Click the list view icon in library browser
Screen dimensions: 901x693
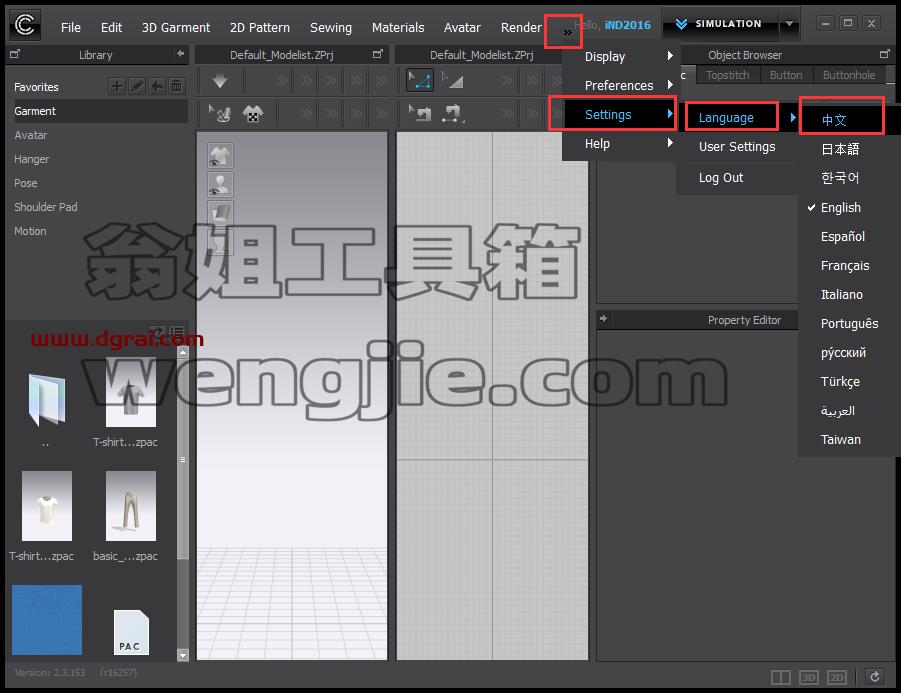(176, 332)
